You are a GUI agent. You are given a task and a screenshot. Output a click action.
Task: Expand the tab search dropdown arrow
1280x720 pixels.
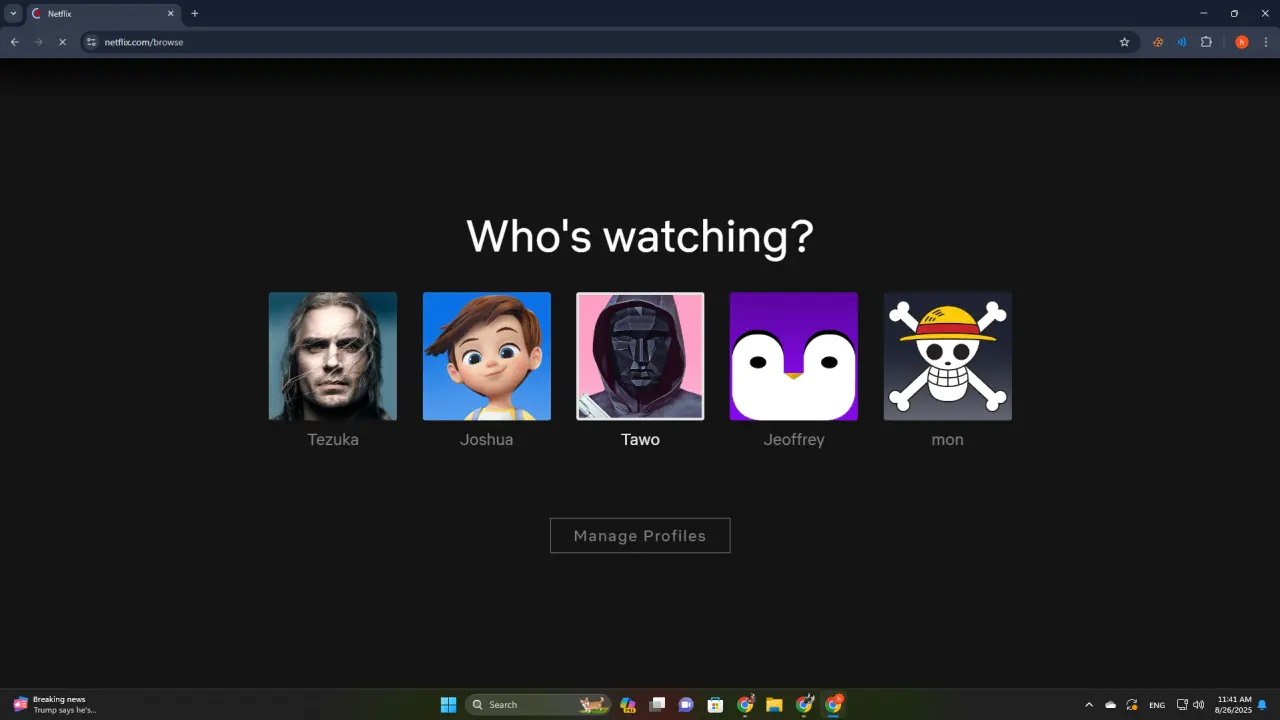tap(13, 13)
